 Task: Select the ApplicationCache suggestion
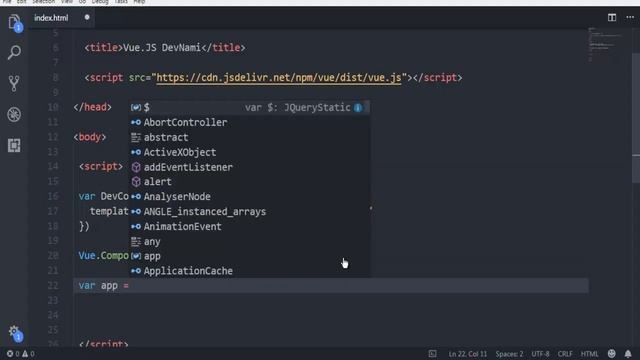click(x=250, y=271)
